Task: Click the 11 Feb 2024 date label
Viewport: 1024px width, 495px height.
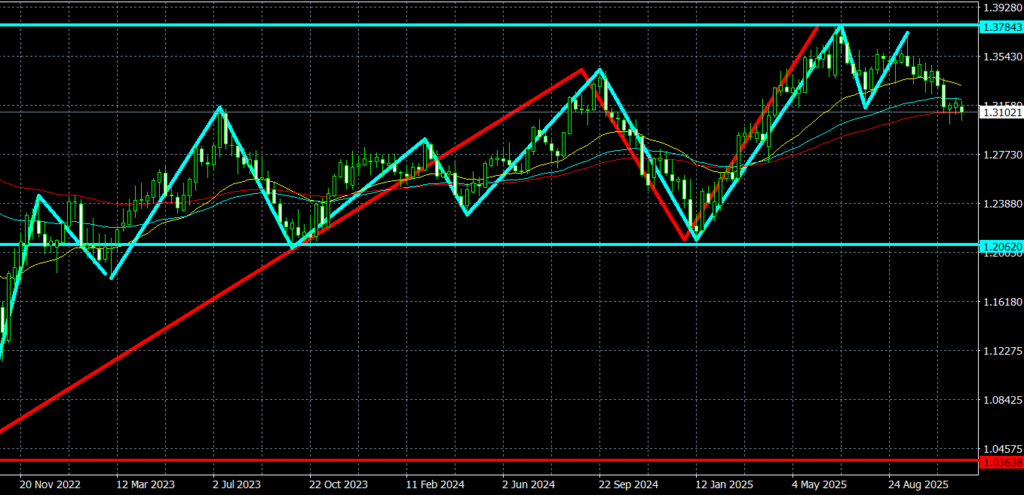Action: tap(436, 481)
